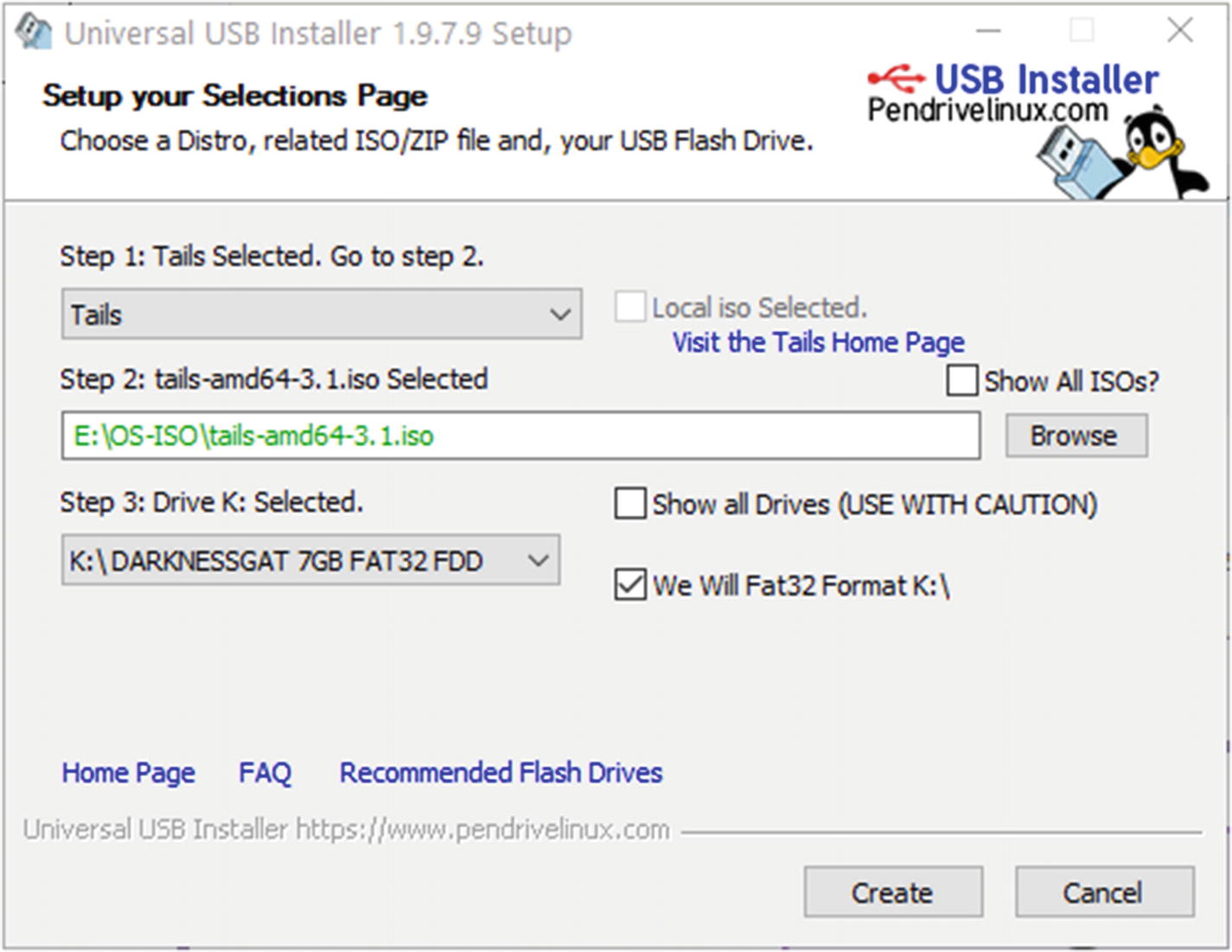Click the Browse button
The width and height of the screenshot is (1232, 952).
(1076, 436)
